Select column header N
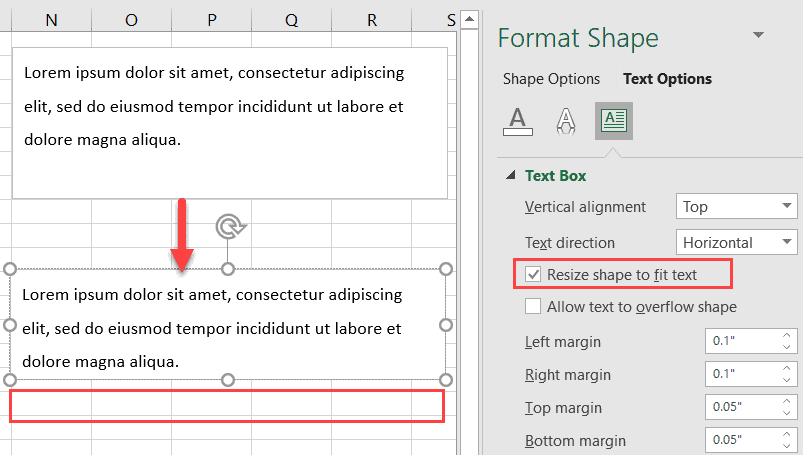Viewport: 803px width, 455px height. click(x=51, y=20)
